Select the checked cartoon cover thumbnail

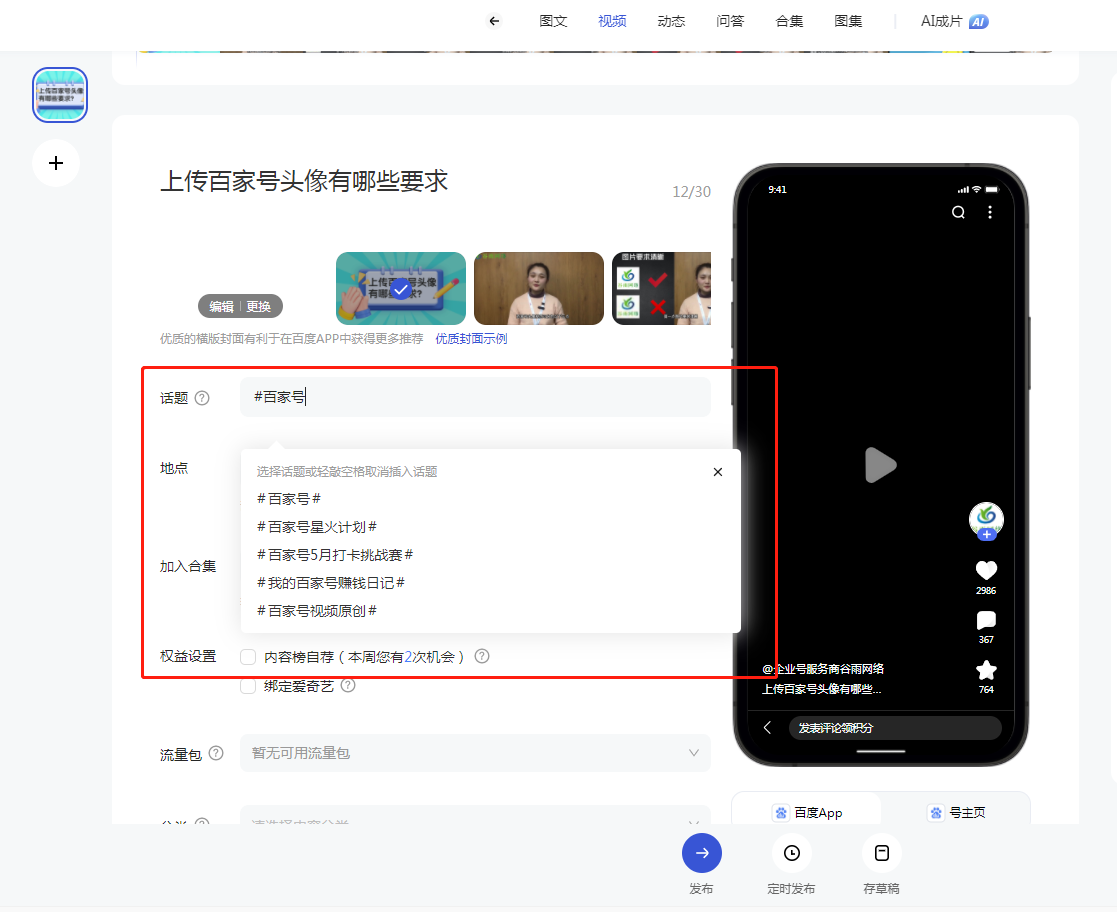[401, 289]
